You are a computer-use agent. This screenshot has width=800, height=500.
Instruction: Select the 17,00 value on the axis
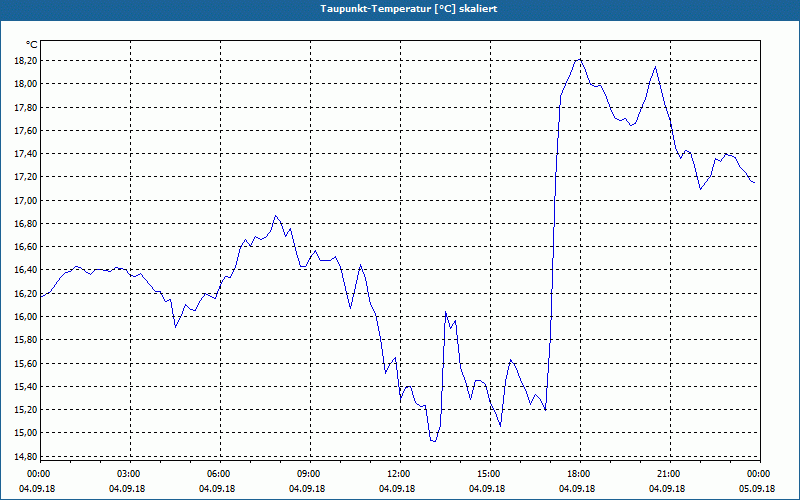pos(28,201)
